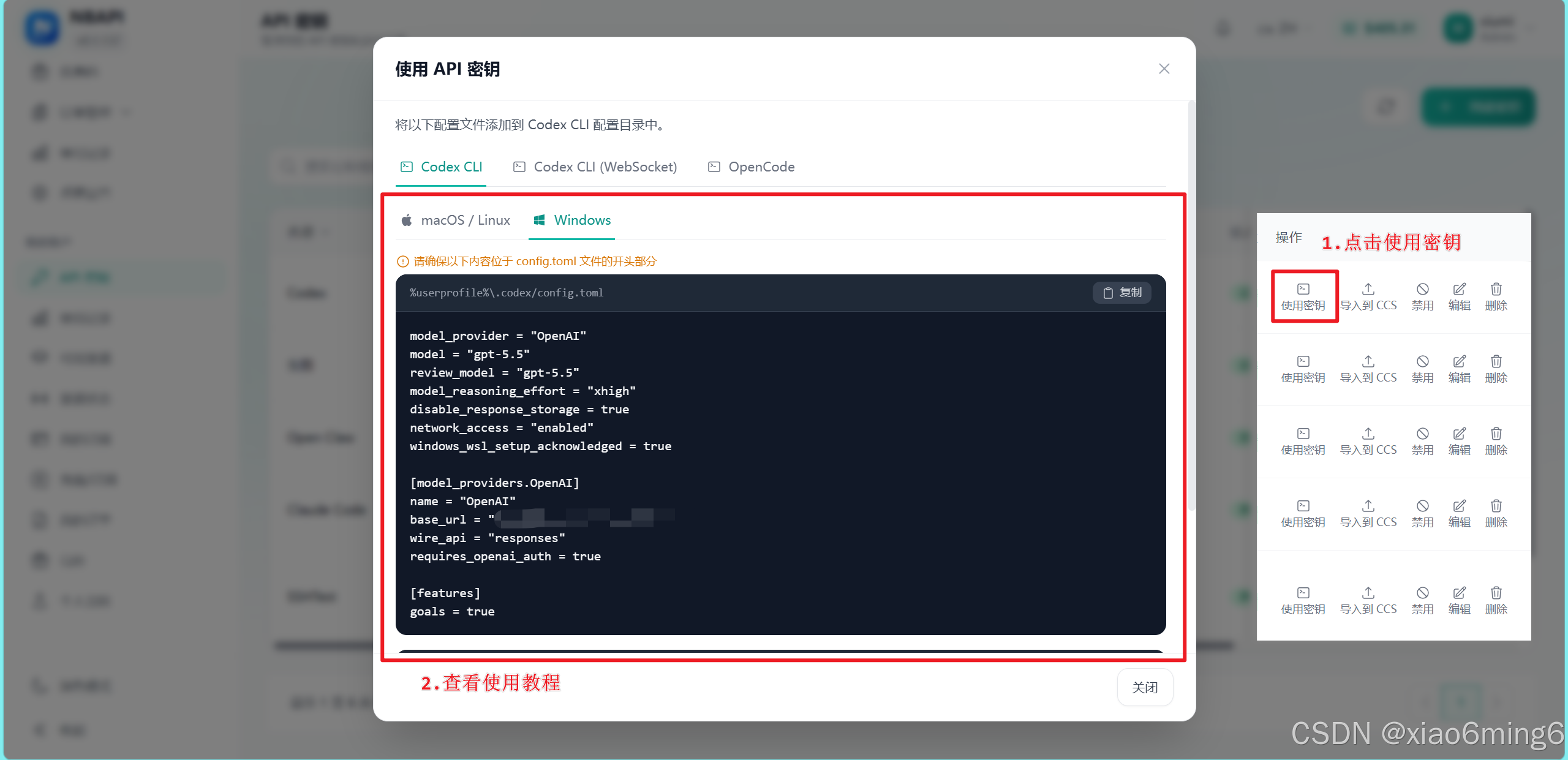The width and height of the screenshot is (1568, 760).
Task: Open 使用密钥 in the last 操作 row
Action: (1303, 601)
